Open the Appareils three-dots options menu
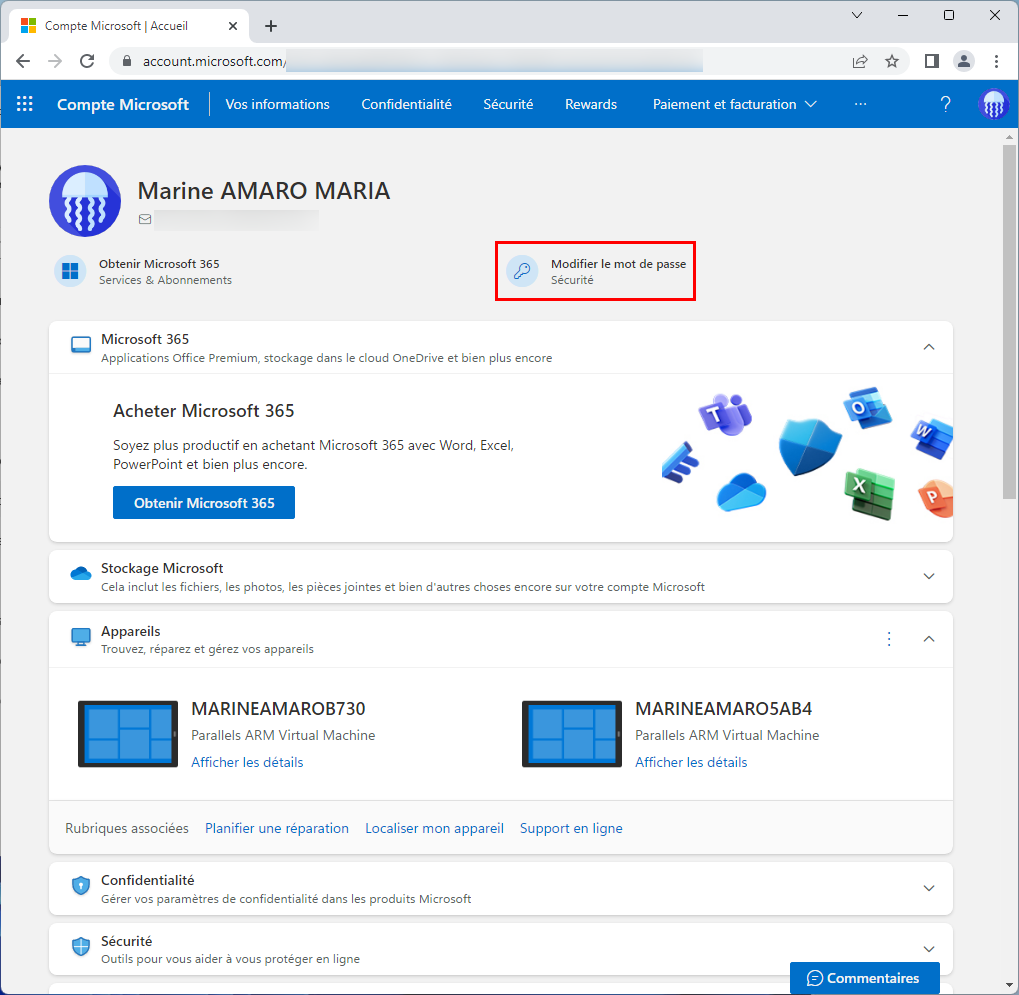This screenshot has width=1019, height=995. 889,639
